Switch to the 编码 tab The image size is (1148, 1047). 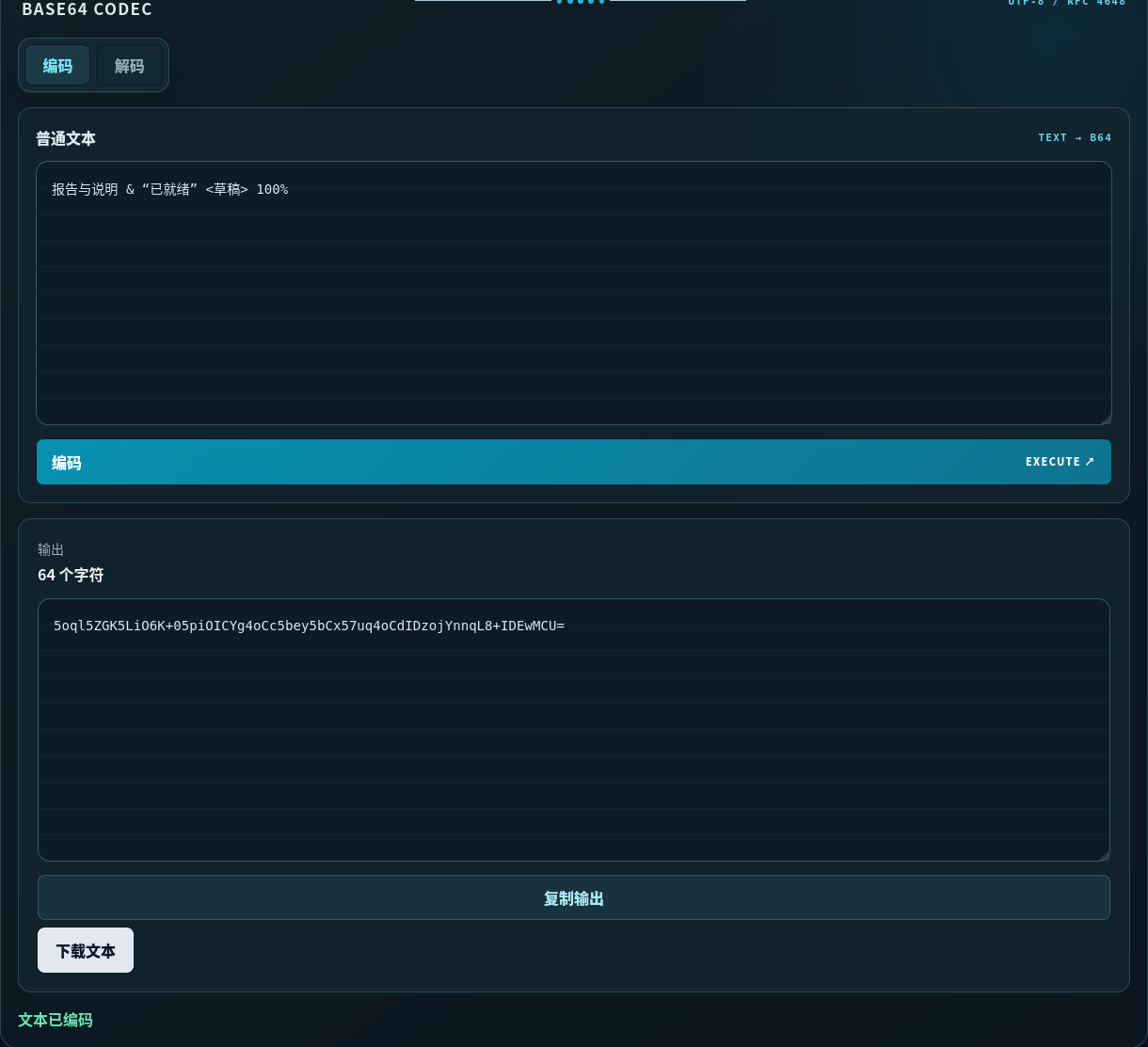pyautogui.click(x=57, y=65)
